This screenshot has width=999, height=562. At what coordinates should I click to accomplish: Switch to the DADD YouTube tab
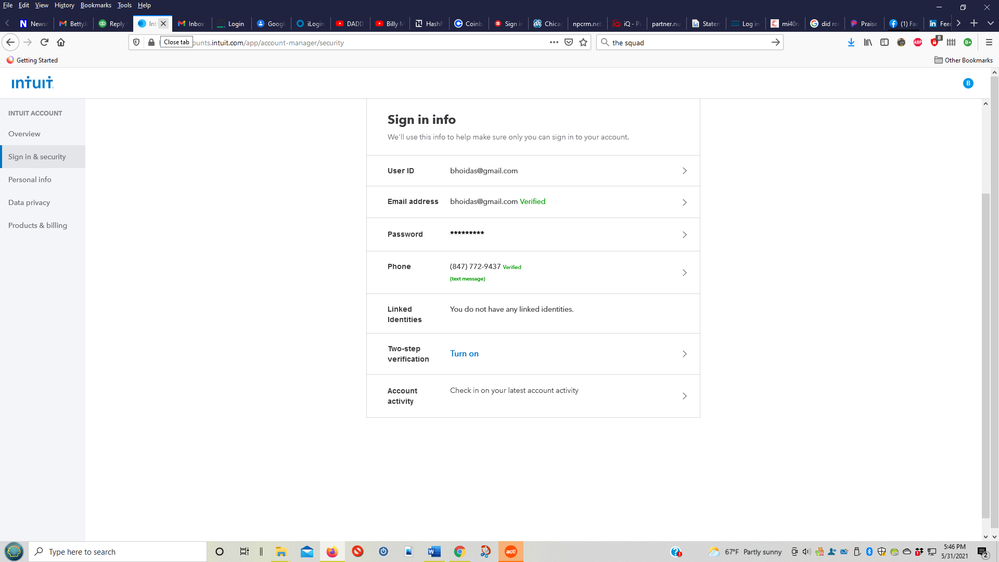pos(349,23)
